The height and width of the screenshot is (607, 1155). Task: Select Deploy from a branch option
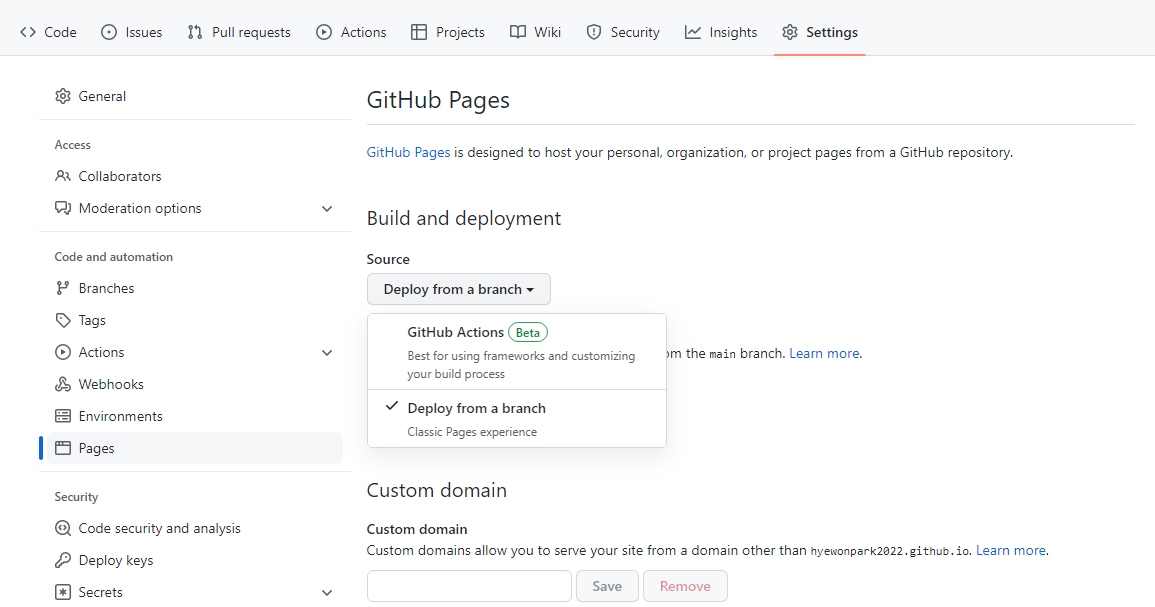pyautogui.click(x=516, y=418)
